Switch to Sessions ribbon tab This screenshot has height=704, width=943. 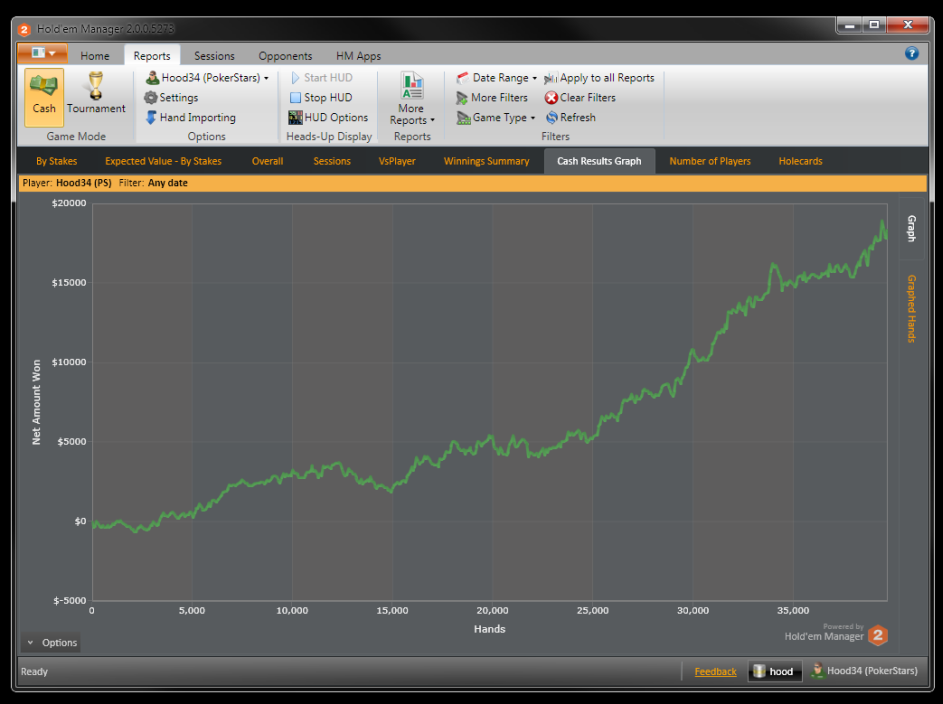coord(214,56)
